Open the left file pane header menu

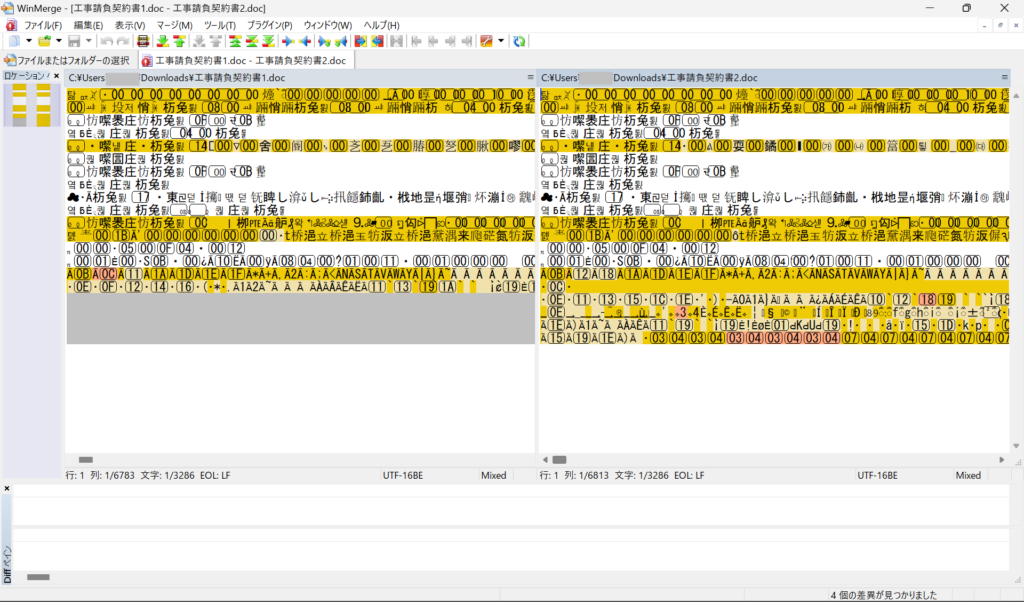click(x=530, y=77)
